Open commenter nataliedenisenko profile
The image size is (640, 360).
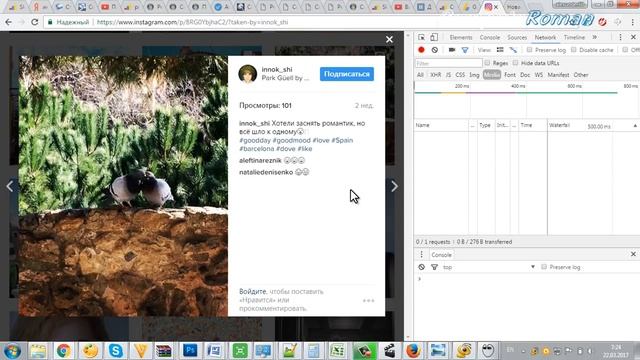266,172
